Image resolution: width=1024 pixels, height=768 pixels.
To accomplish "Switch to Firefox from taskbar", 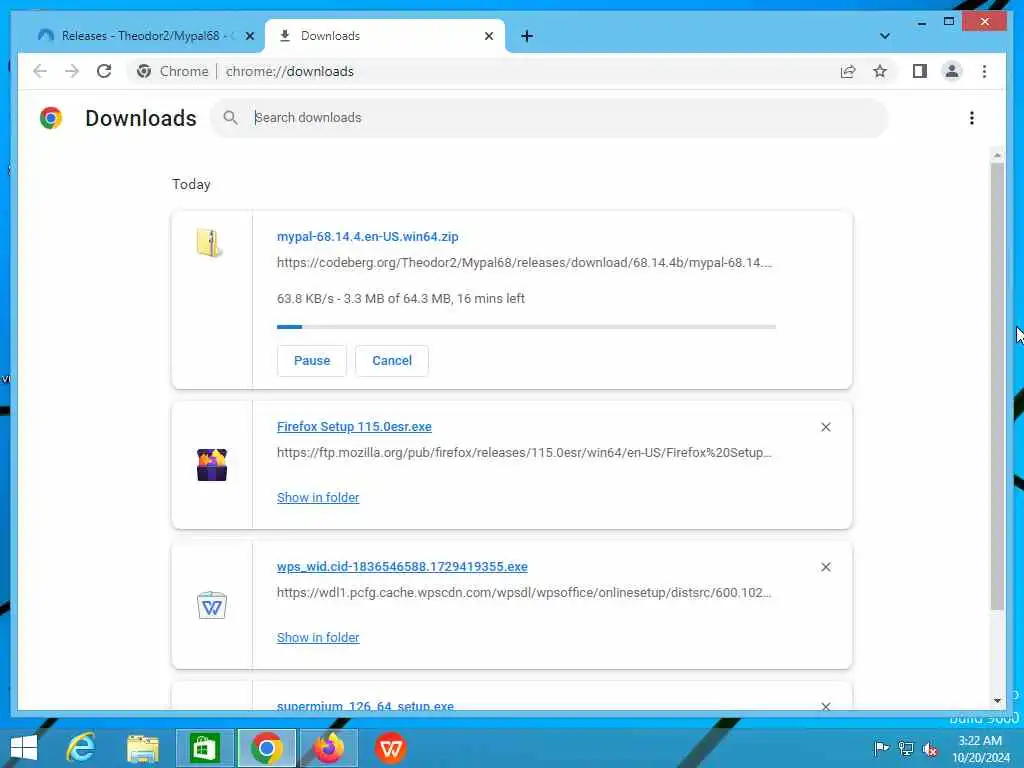I will point(328,748).
